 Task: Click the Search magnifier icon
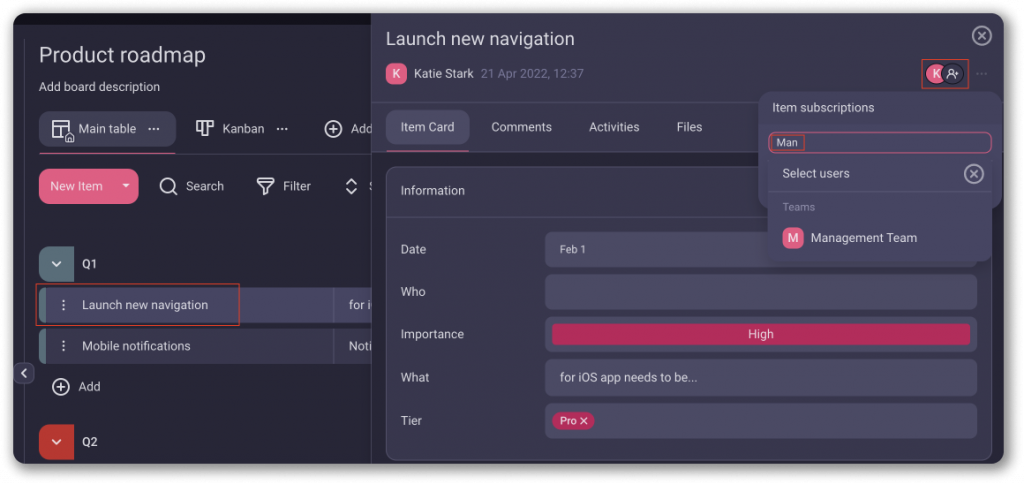[169, 186]
